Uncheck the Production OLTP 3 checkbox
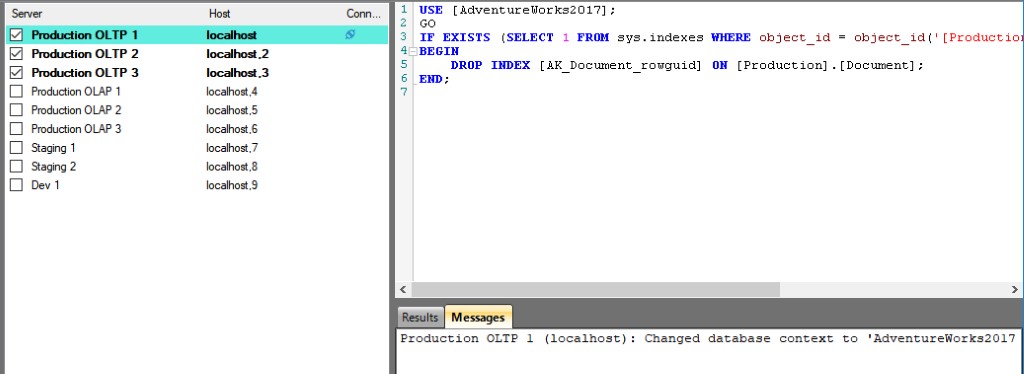Viewport: 1024px width, 374px height. 17,72
